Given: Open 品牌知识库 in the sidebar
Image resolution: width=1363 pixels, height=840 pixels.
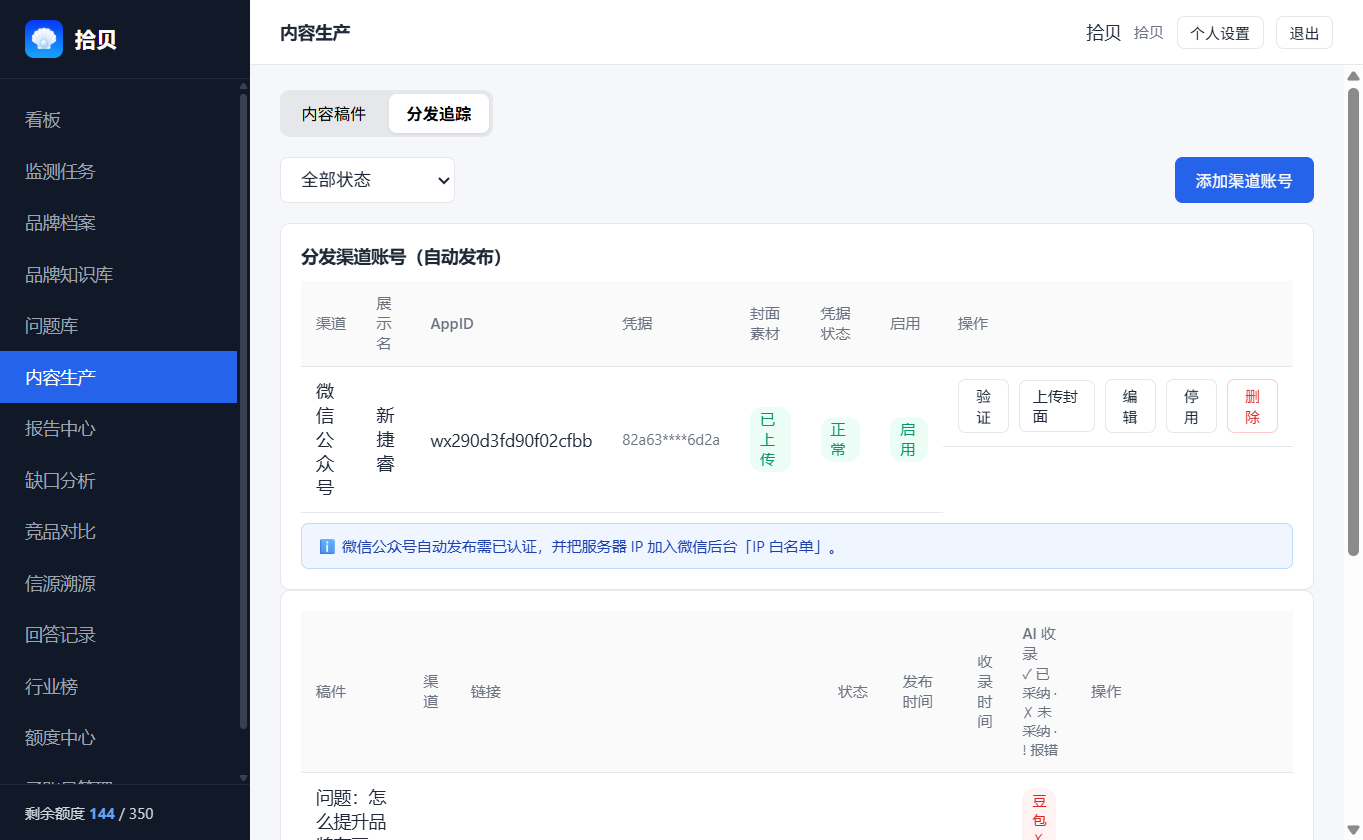Looking at the screenshot, I should pos(118,274).
